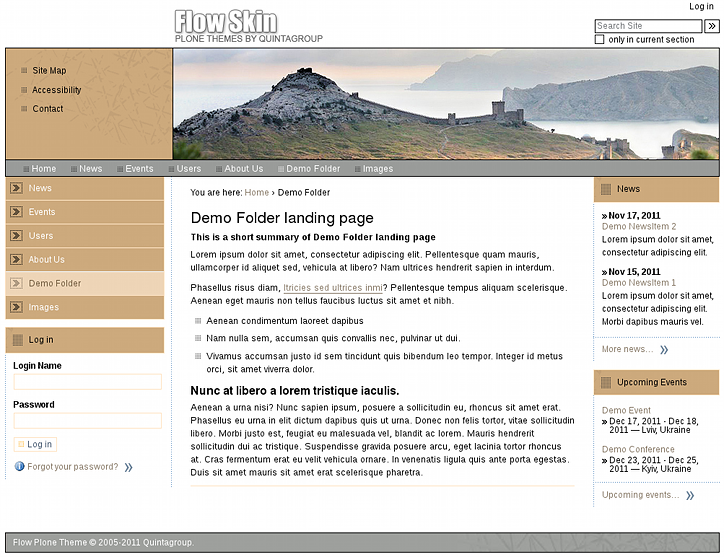The image size is (724, 557).
Task: Select Images in the left sidebar menu
Action: 84,307
